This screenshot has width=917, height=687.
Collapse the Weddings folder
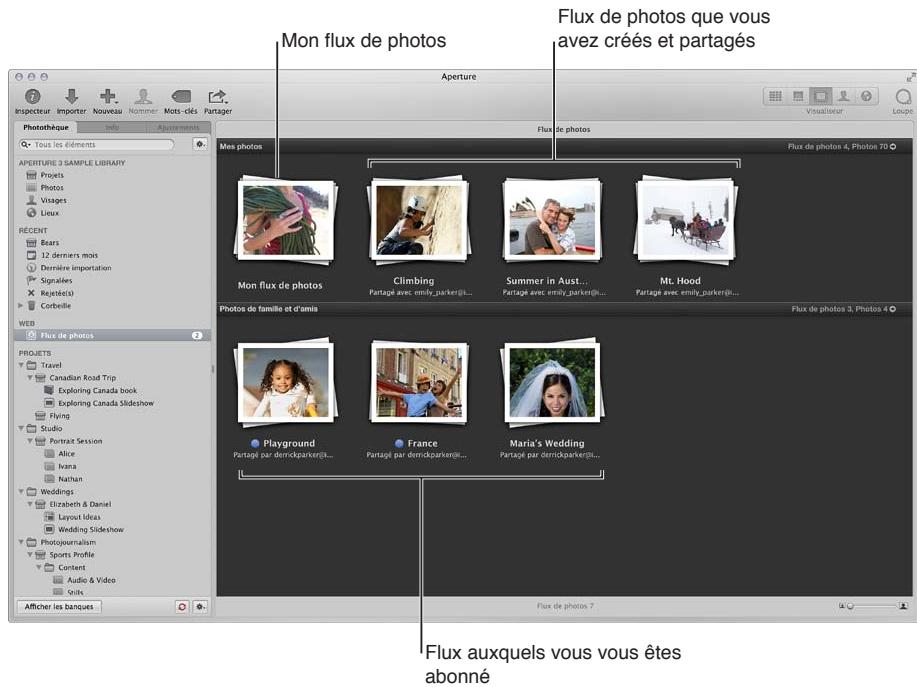click(x=21, y=492)
